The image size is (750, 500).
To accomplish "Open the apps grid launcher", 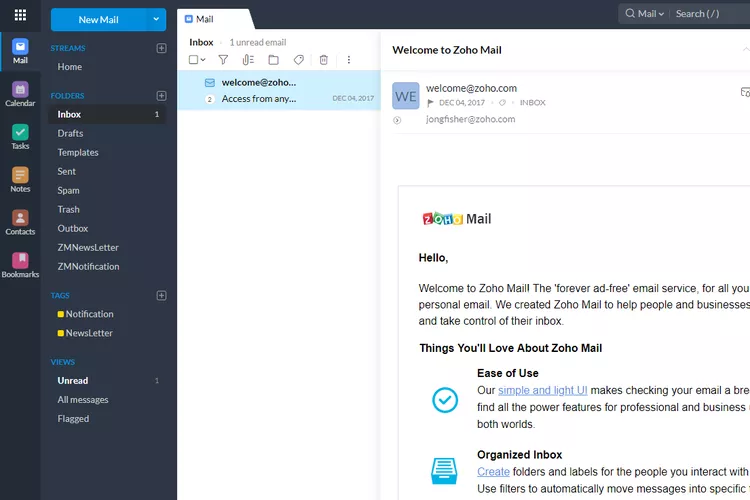I will click(20, 15).
